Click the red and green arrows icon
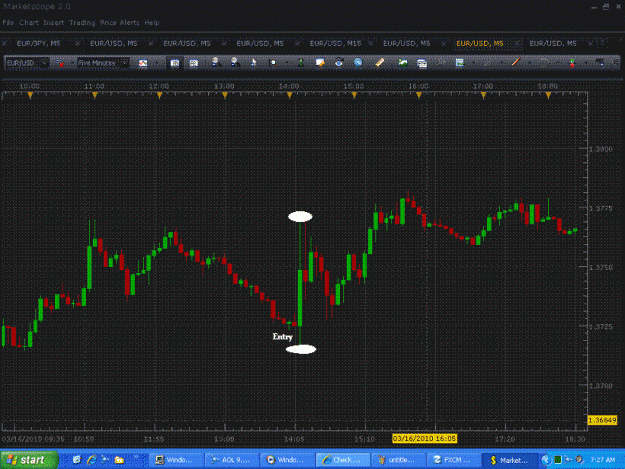The height and width of the screenshot is (469, 625). click(572, 63)
